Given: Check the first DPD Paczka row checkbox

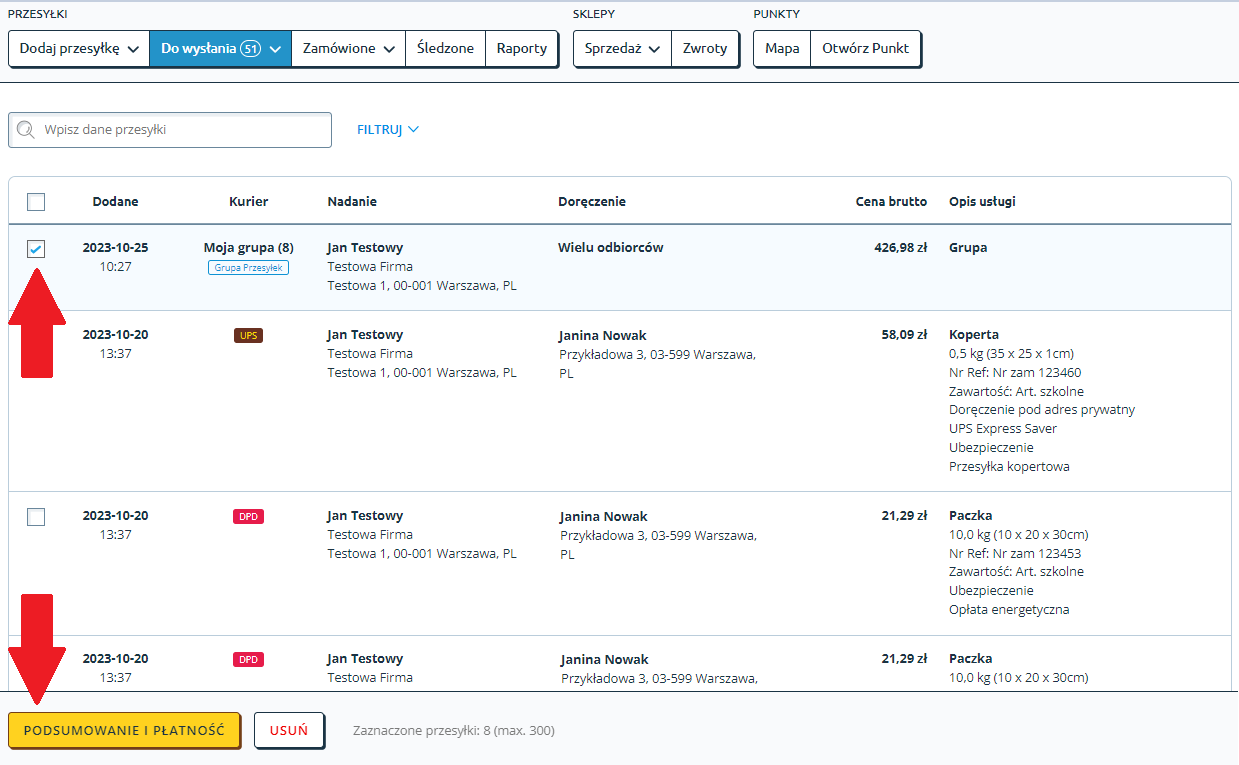Looking at the screenshot, I should click(x=36, y=517).
